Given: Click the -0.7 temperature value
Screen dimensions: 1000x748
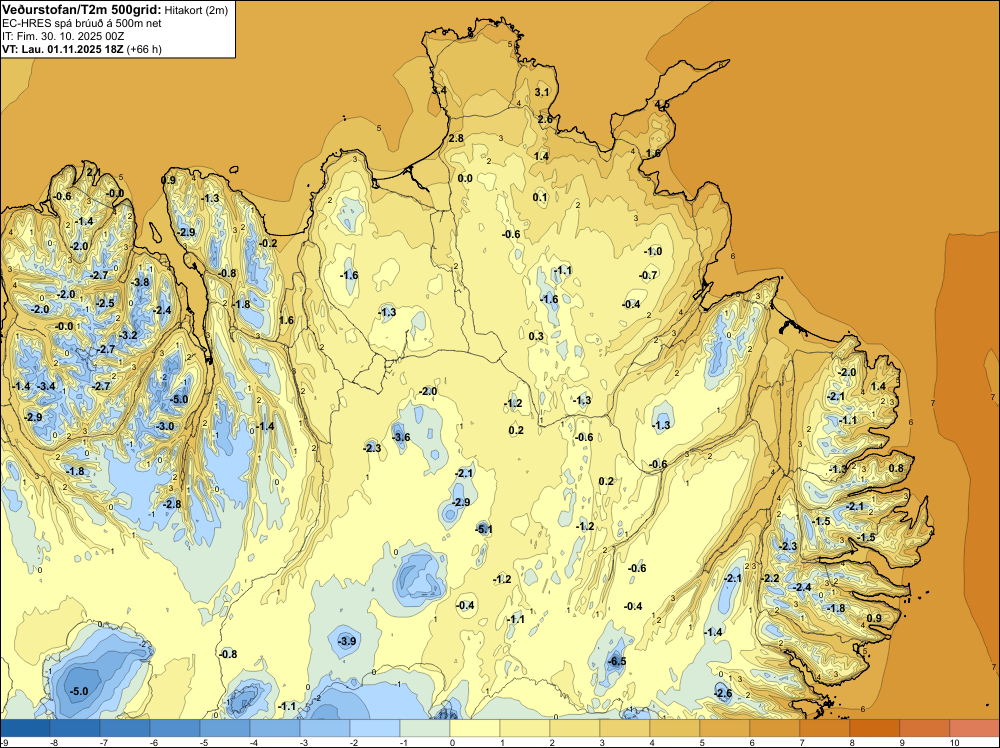Looking at the screenshot, I should [648, 275].
